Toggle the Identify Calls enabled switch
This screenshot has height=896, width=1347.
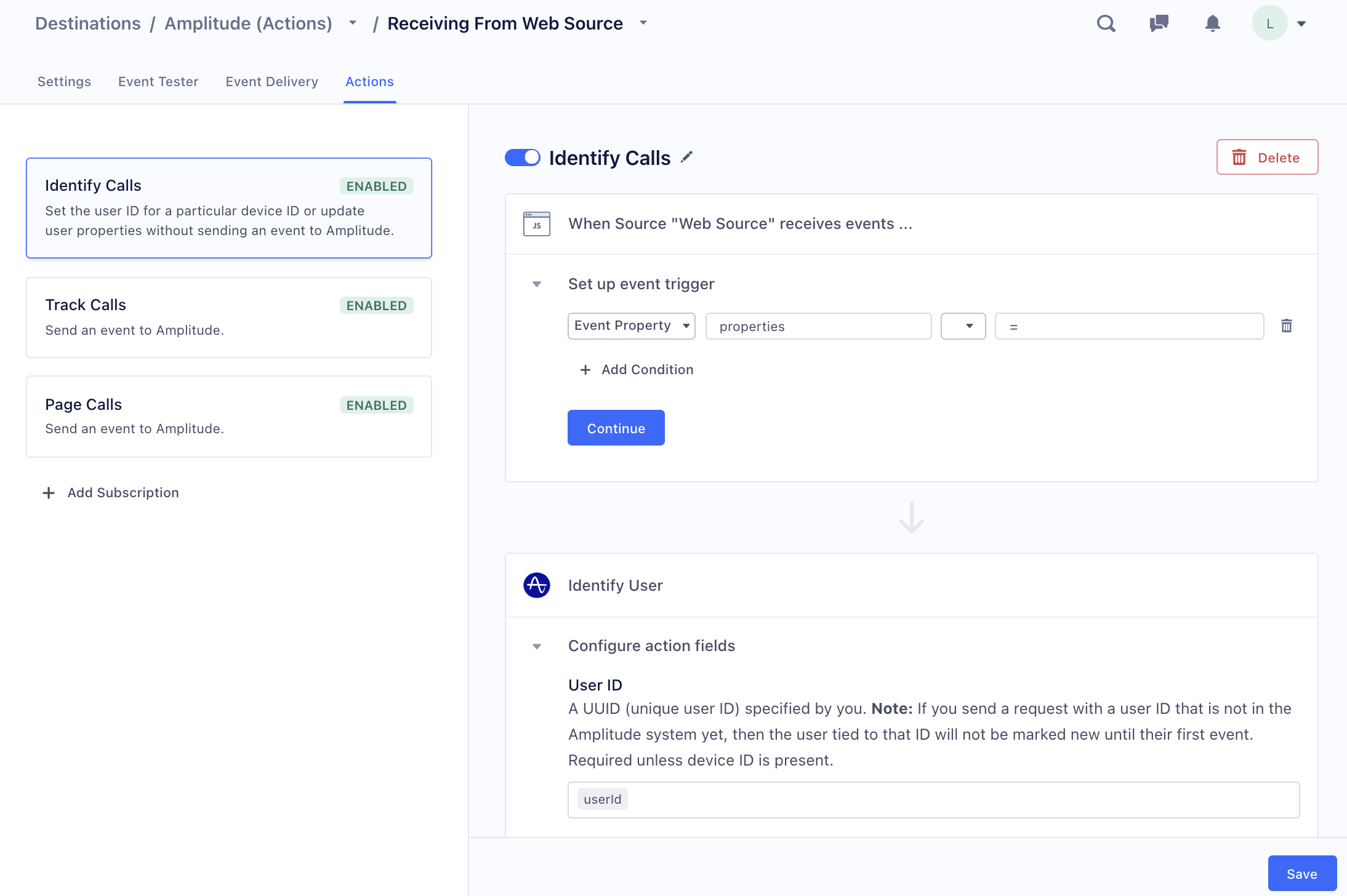(522, 158)
